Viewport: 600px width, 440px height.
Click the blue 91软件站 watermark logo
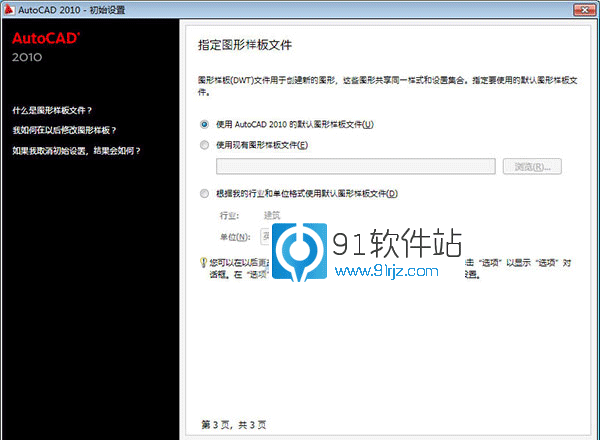[300, 256]
